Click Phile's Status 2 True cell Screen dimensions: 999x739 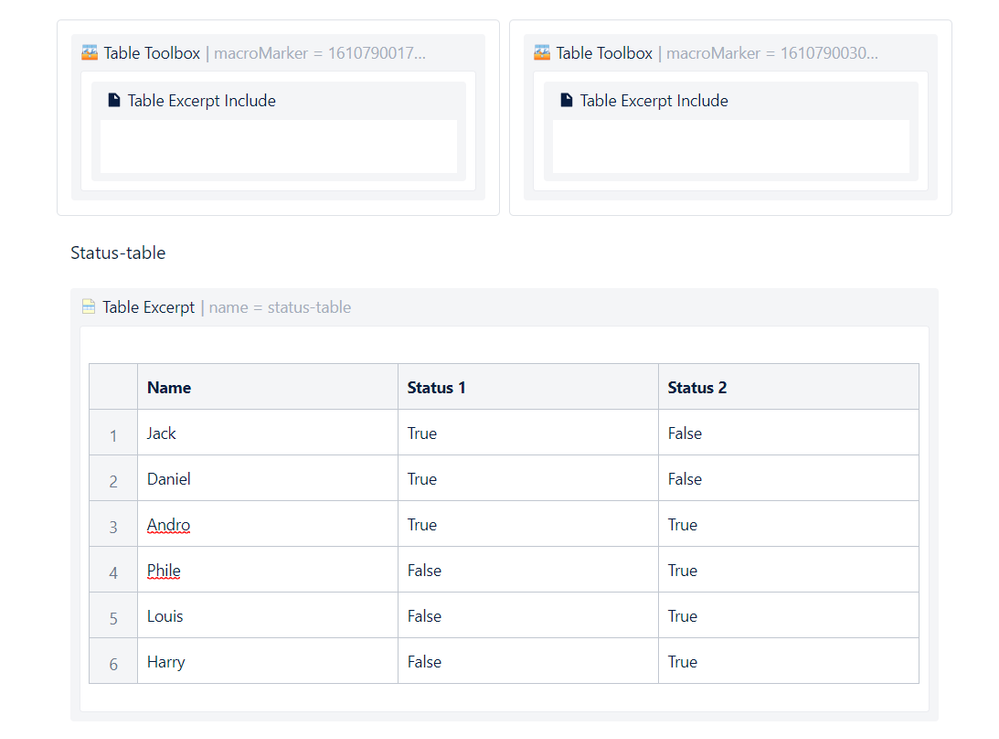pos(789,570)
